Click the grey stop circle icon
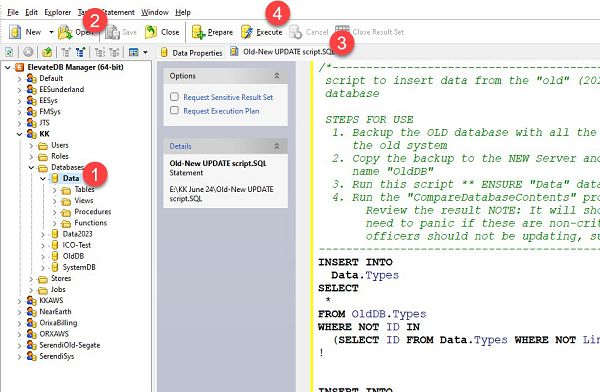Viewport: 600px width, 392px height. (28, 52)
